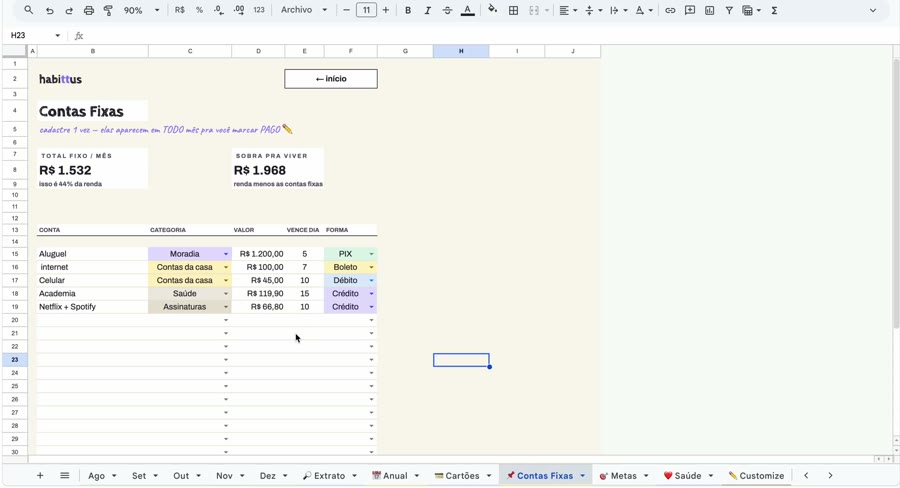This screenshot has height=488, width=900.
Task: Open Contas Fixas tab options arrow
Action: pyautogui.click(x=582, y=476)
